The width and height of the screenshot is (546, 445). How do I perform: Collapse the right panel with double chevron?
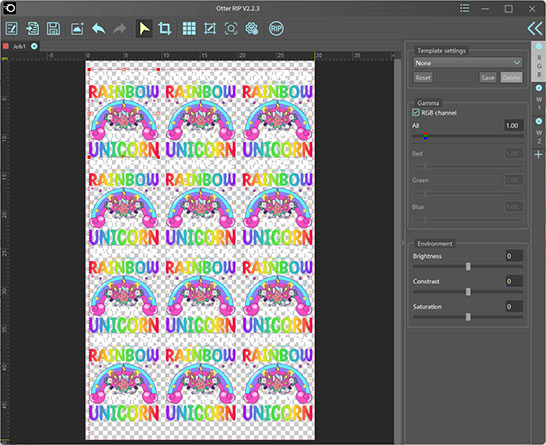(535, 29)
